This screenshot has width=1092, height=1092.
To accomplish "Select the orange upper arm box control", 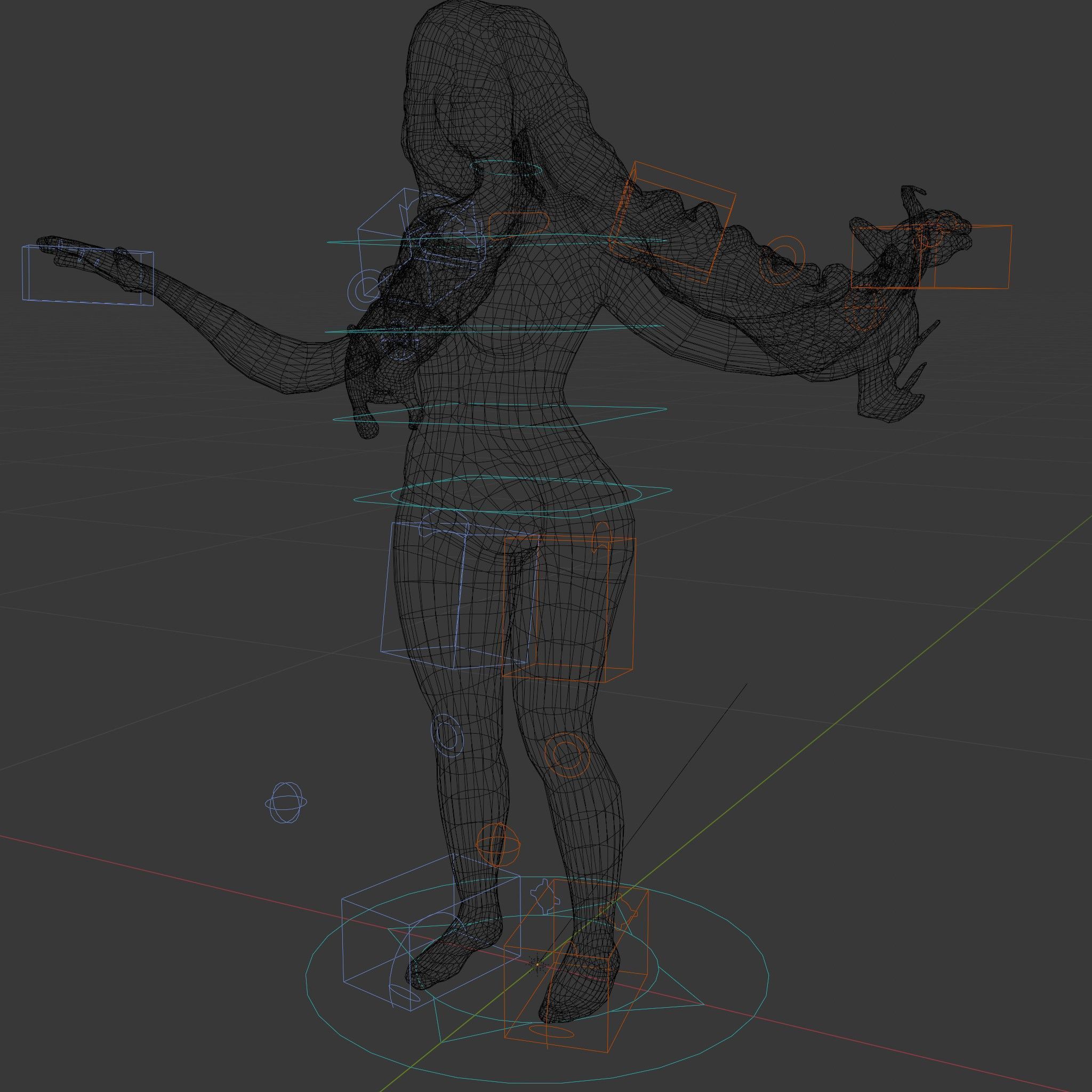I will [x=672, y=222].
